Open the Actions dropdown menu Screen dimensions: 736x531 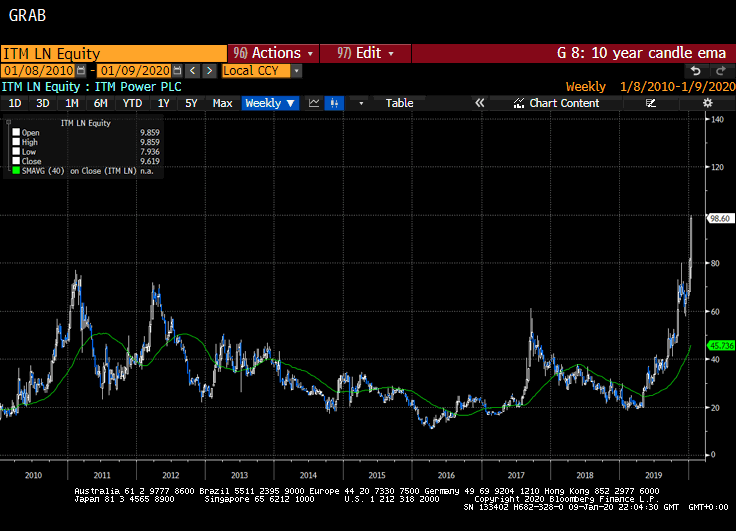(x=273, y=53)
